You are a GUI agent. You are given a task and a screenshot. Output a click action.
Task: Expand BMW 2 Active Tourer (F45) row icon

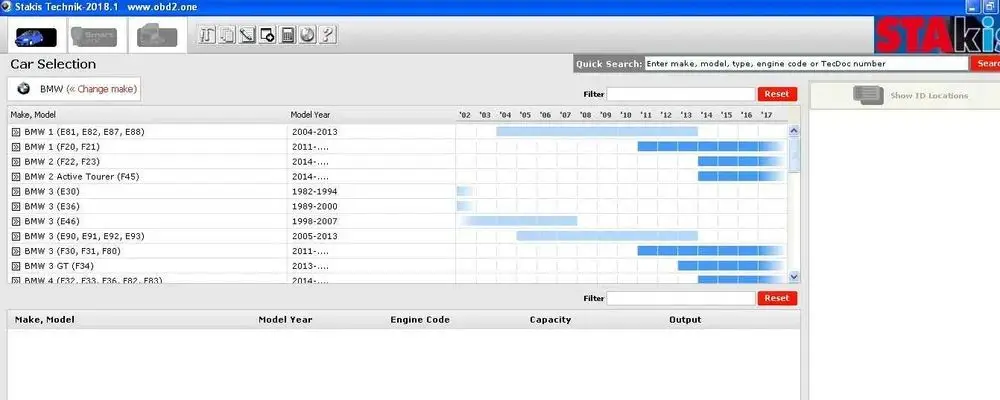[x=16, y=177]
